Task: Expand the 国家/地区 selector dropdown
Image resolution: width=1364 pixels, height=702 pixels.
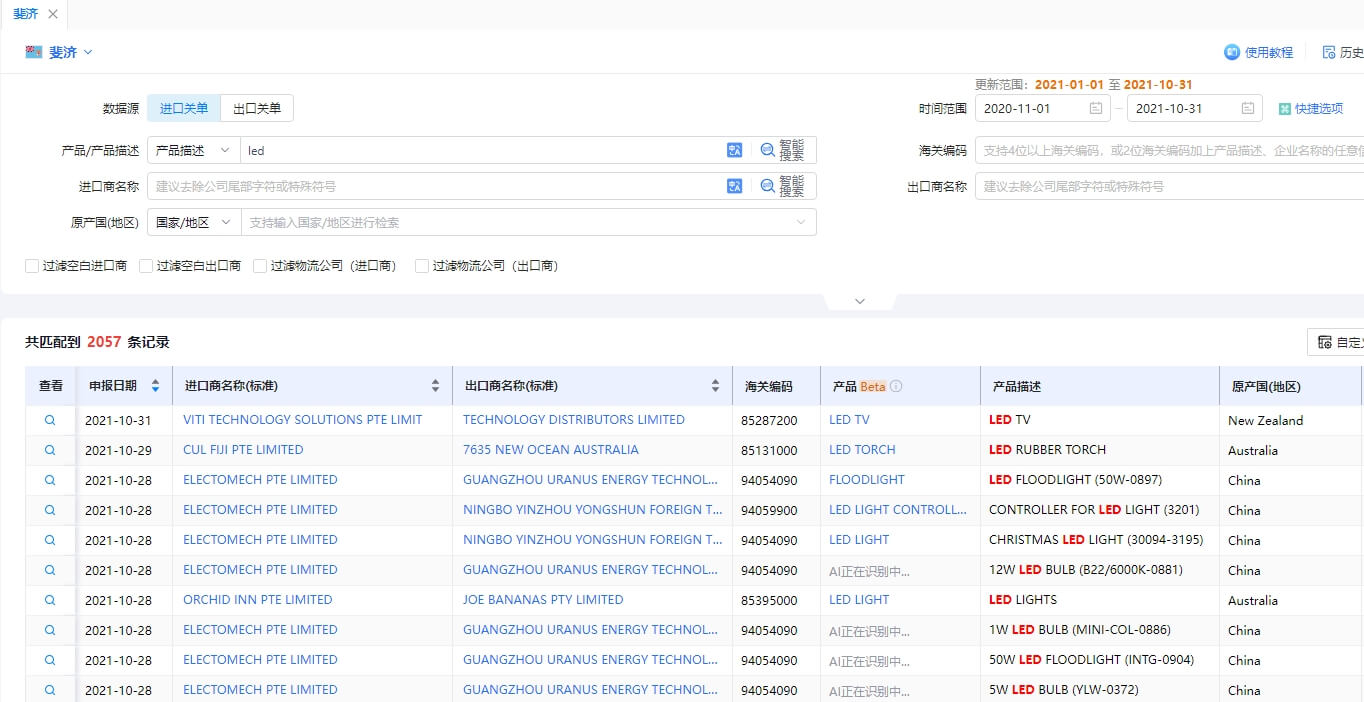Action: pos(194,222)
